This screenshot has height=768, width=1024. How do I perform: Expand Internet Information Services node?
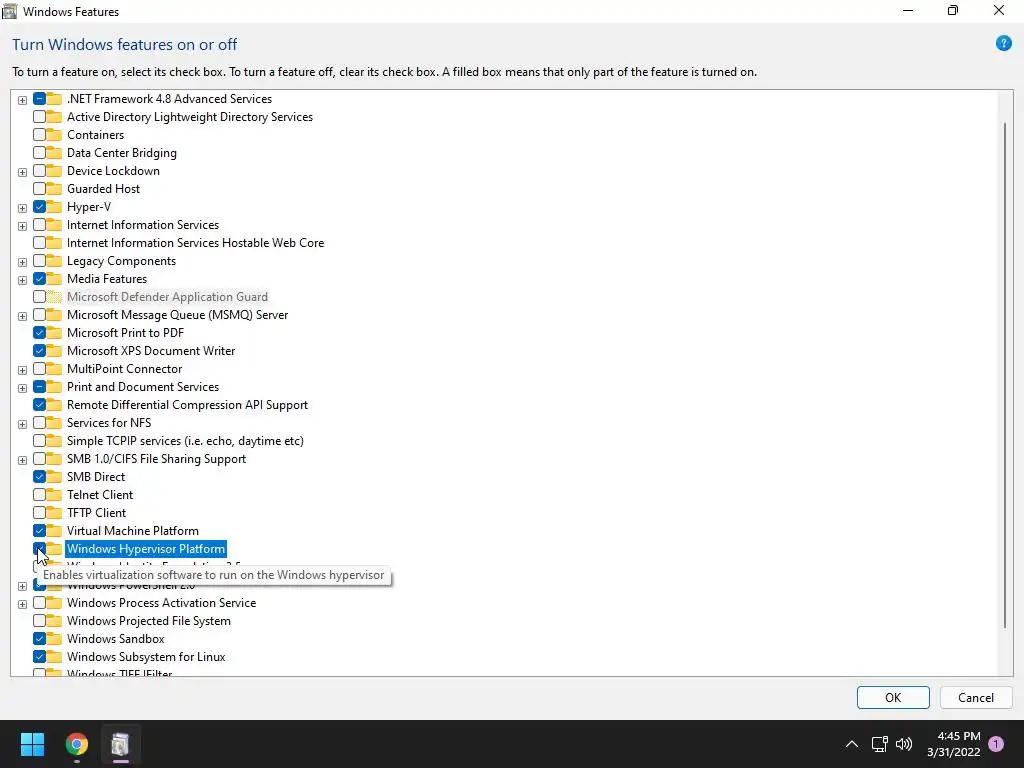point(22,226)
